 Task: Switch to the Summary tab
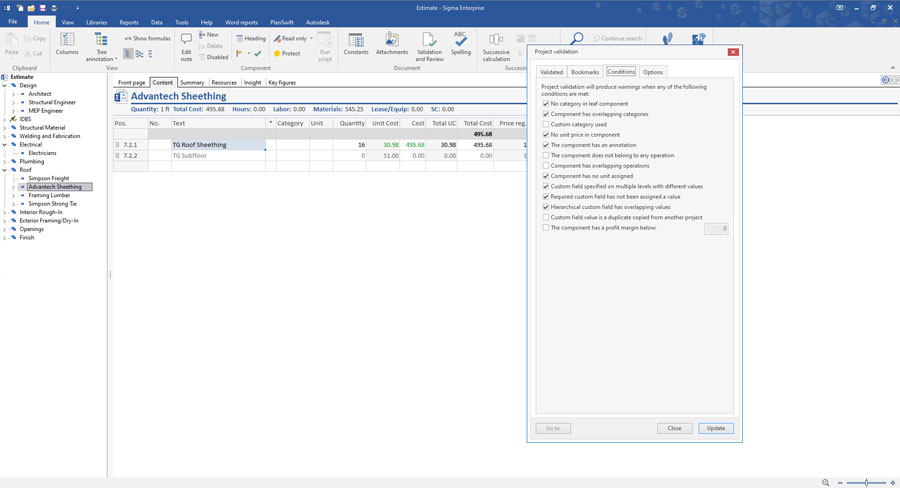[192, 83]
